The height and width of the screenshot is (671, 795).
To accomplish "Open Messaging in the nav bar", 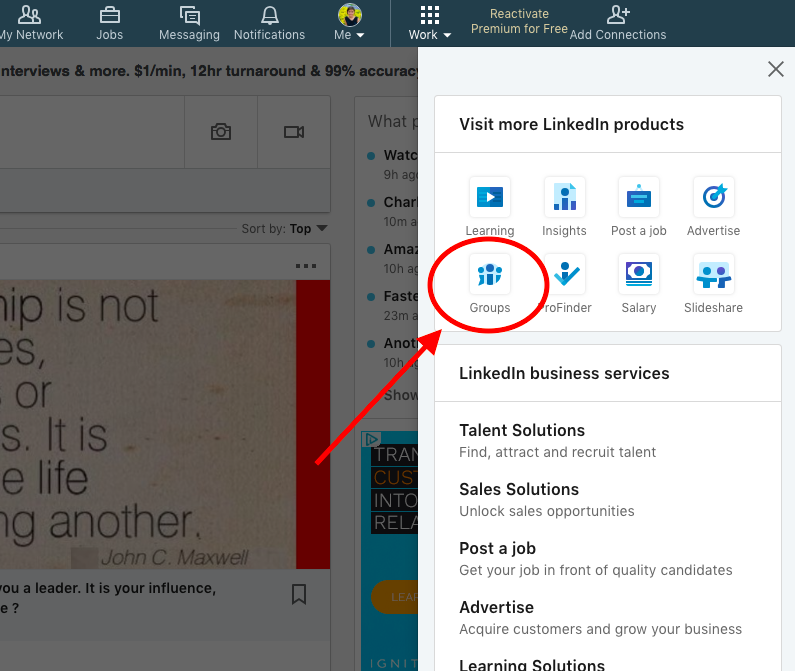I will pyautogui.click(x=189, y=23).
